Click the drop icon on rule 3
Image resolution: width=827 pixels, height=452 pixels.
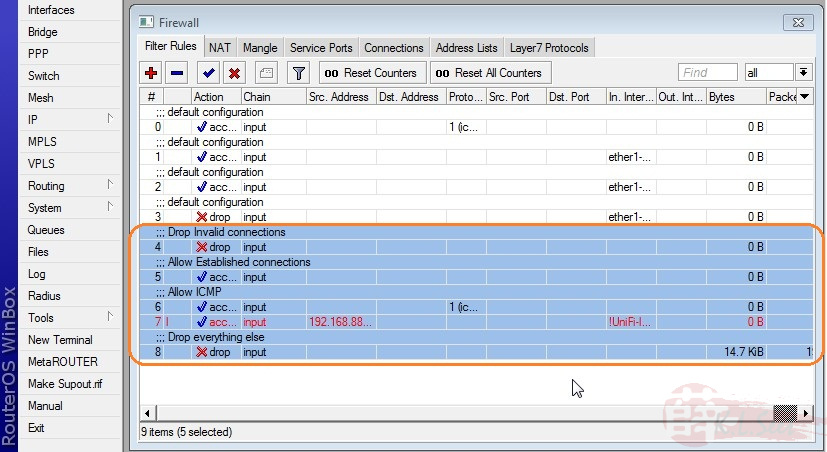click(x=201, y=217)
